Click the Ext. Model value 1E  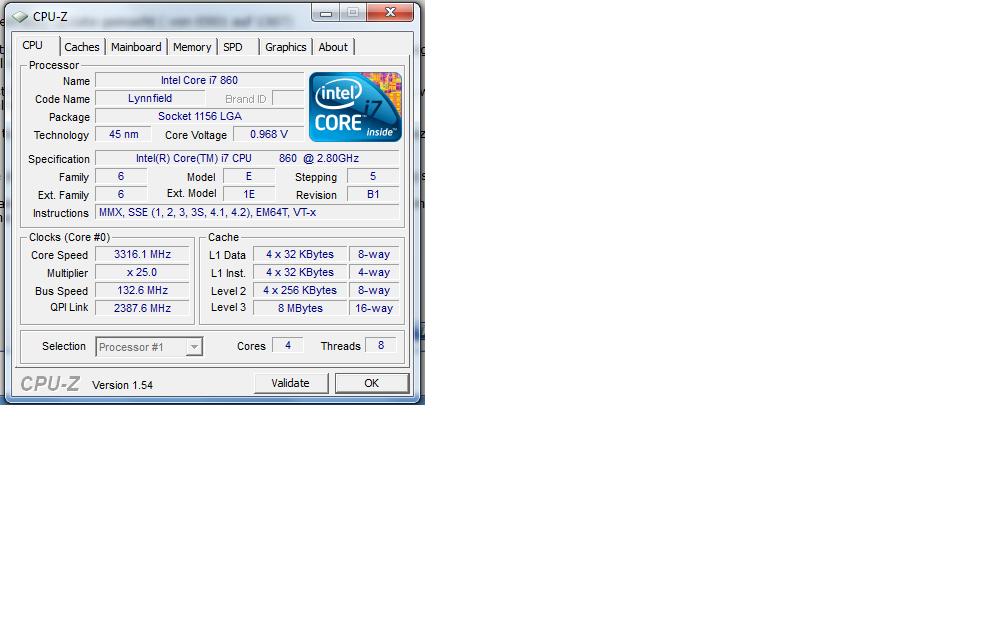pyautogui.click(x=249, y=194)
